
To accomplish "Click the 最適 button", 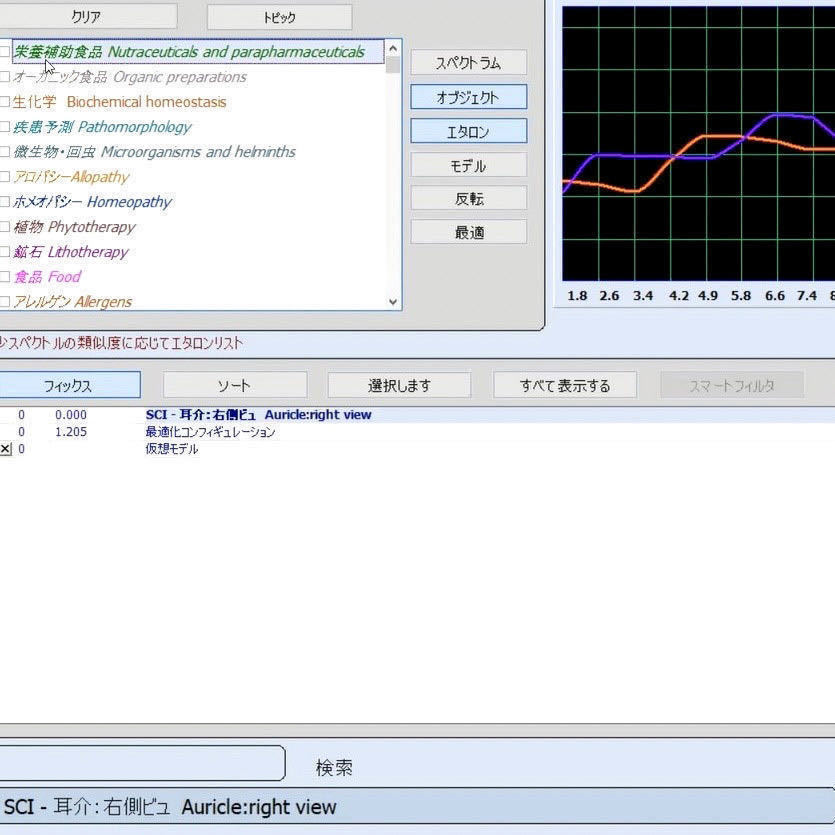I will [468, 232].
